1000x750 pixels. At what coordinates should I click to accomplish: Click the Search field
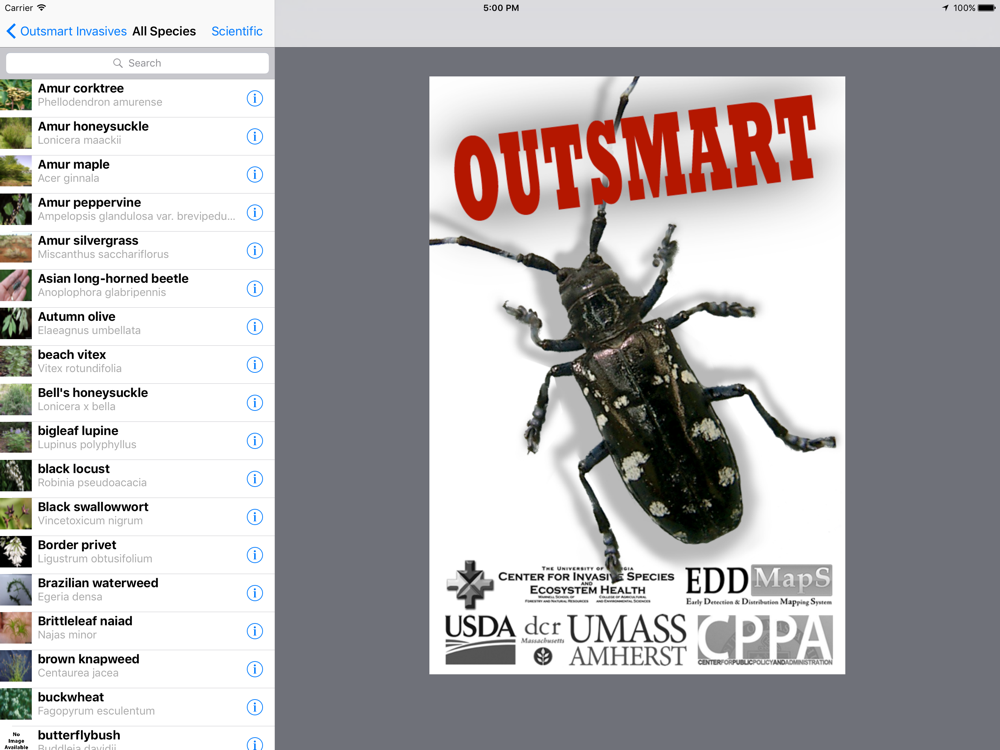[x=137, y=63]
